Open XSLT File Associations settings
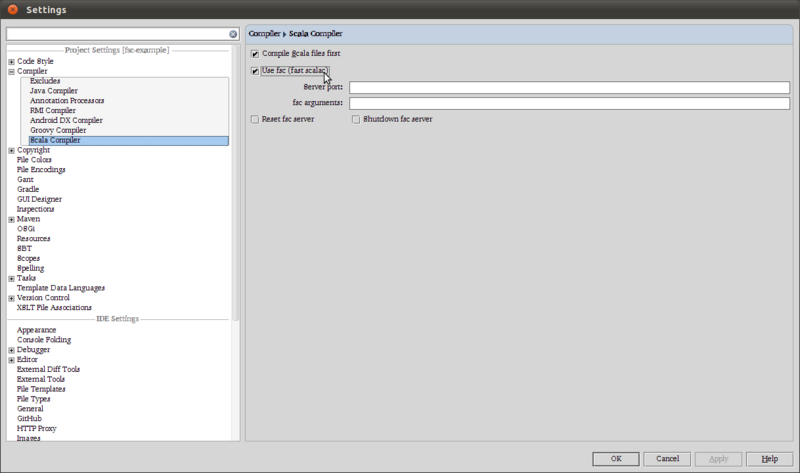 [x=54, y=308]
